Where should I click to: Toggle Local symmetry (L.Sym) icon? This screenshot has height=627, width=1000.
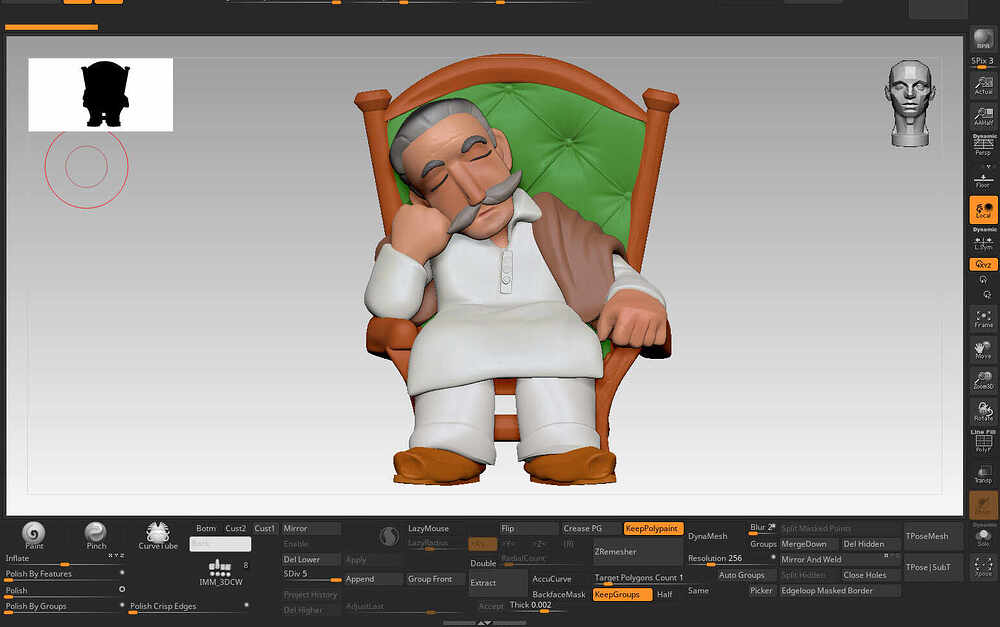983,242
